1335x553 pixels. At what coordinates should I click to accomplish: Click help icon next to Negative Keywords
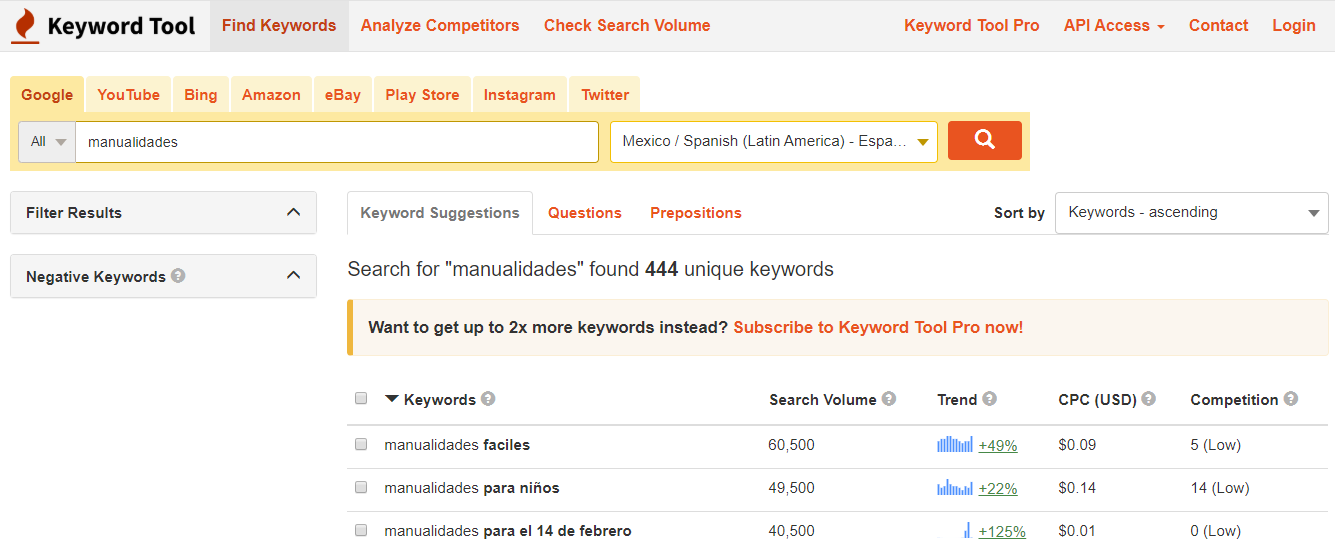pyautogui.click(x=178, y=276)
